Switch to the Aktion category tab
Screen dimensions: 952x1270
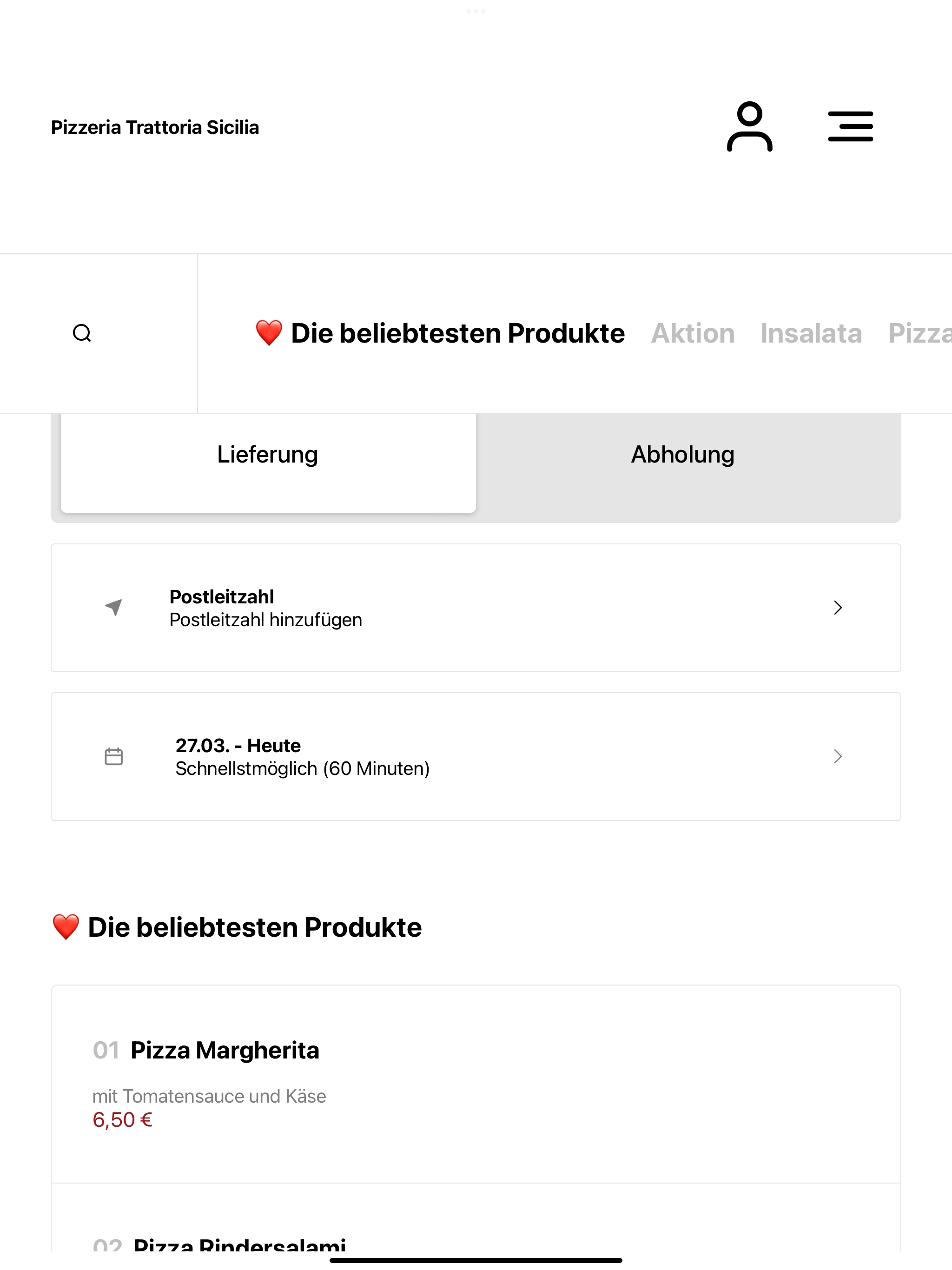(693, 333)
